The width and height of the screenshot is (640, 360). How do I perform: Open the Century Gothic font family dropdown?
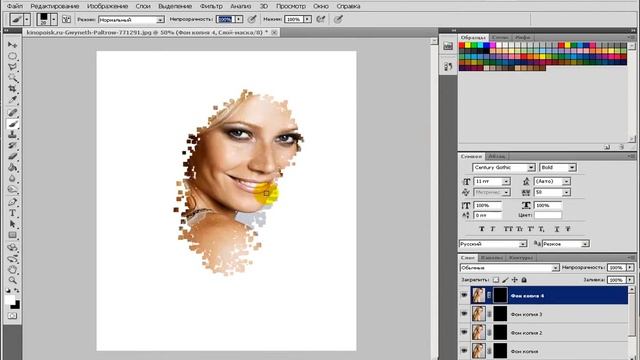(531, 167)
